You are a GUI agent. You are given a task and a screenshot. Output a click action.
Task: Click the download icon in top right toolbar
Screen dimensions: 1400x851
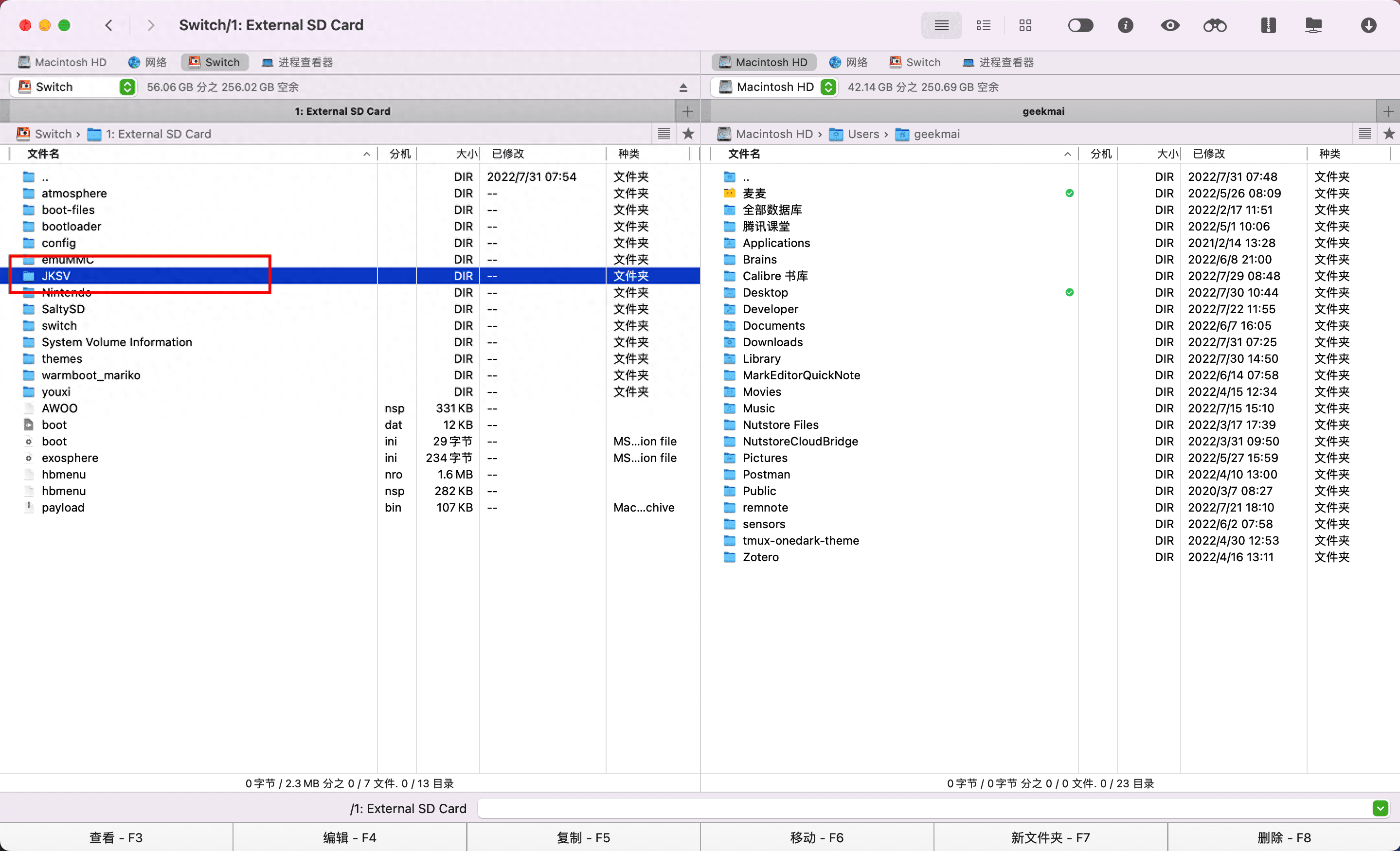point(1370,25)
